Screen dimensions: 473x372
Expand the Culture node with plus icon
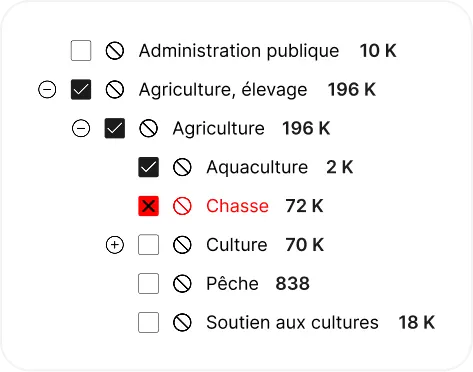point(115,245)
